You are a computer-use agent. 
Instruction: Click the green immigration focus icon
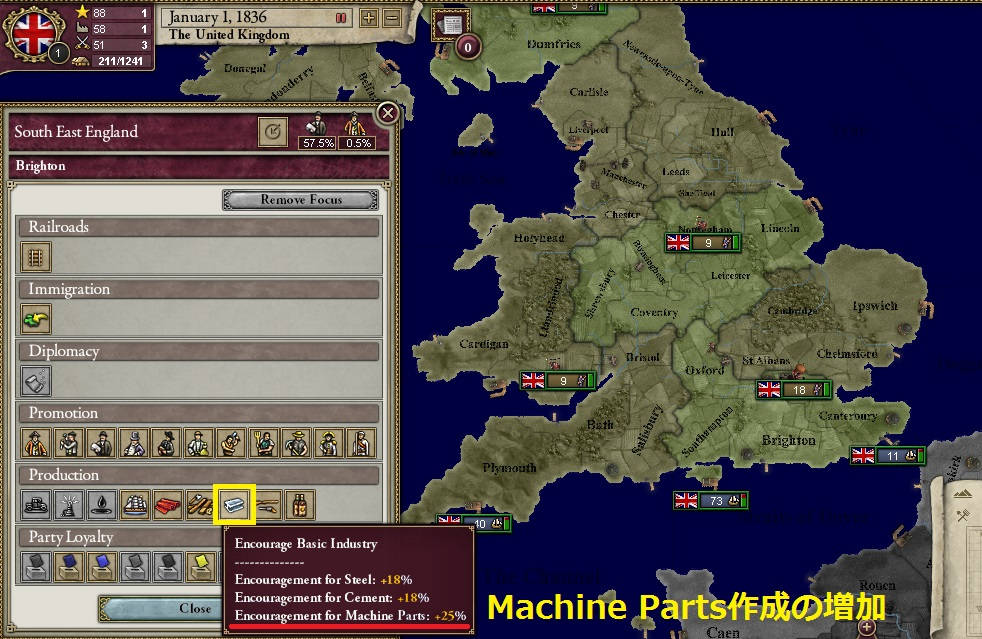[36, 319]
